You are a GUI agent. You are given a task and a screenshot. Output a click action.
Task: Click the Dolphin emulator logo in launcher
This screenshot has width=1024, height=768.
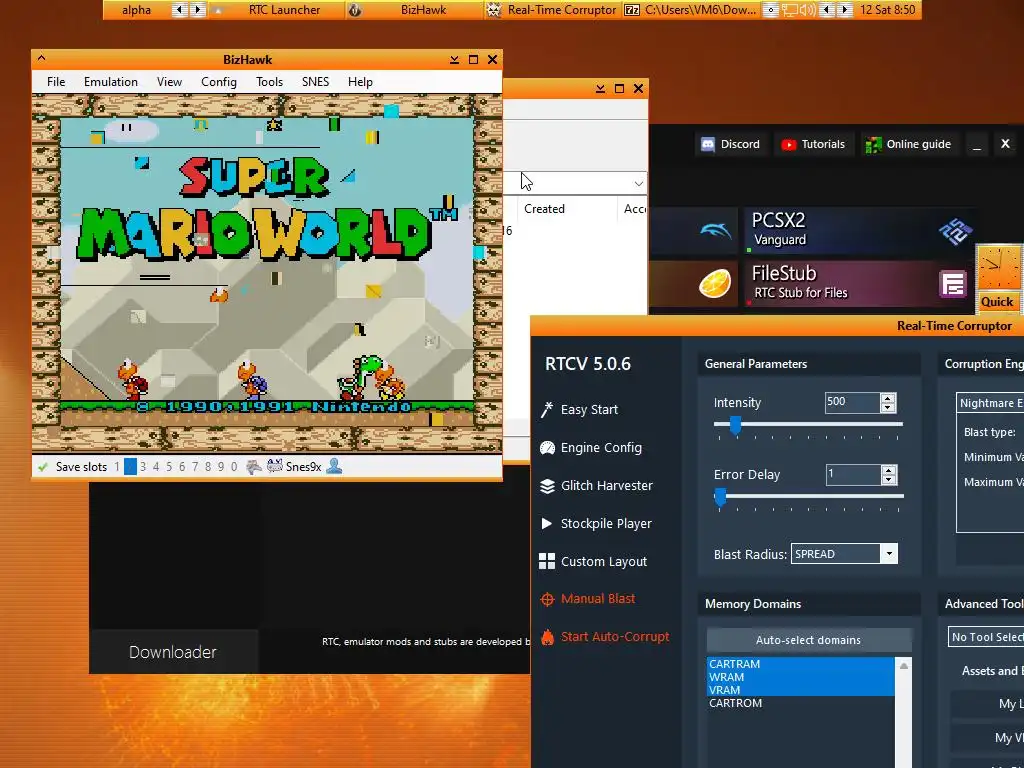pos(715,231)
